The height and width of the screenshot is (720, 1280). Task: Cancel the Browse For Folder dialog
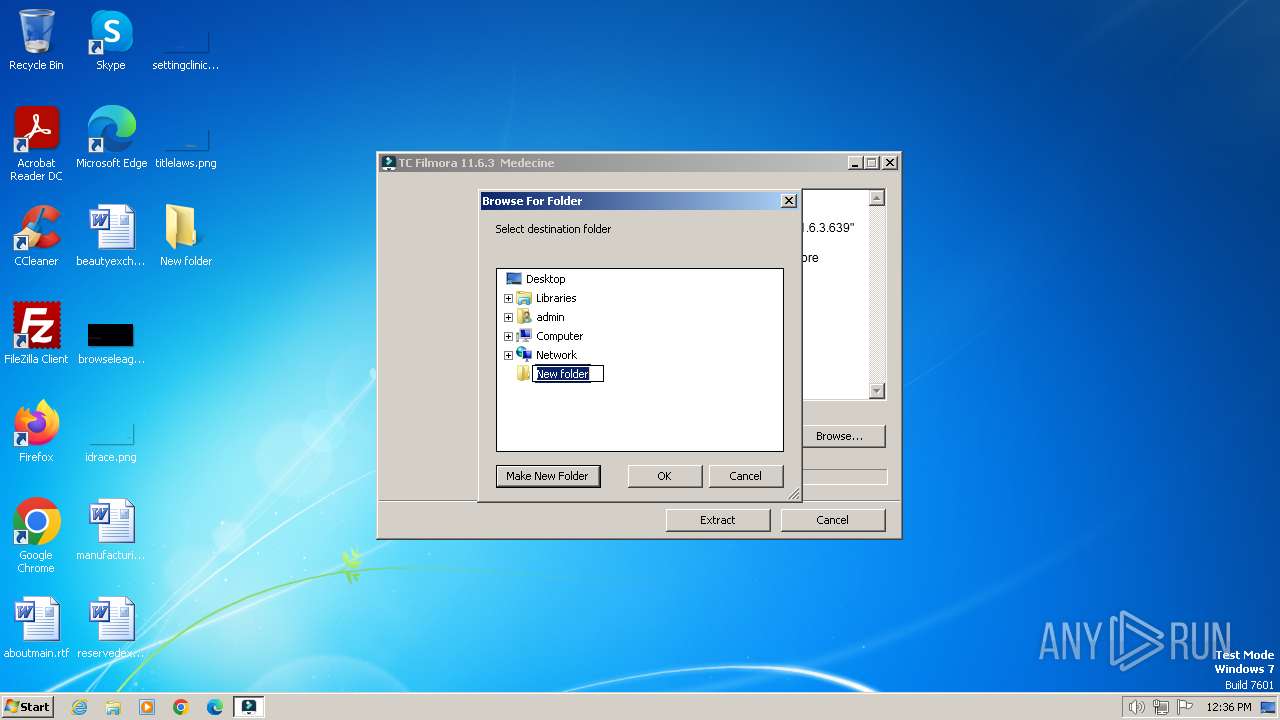point(745,476)
